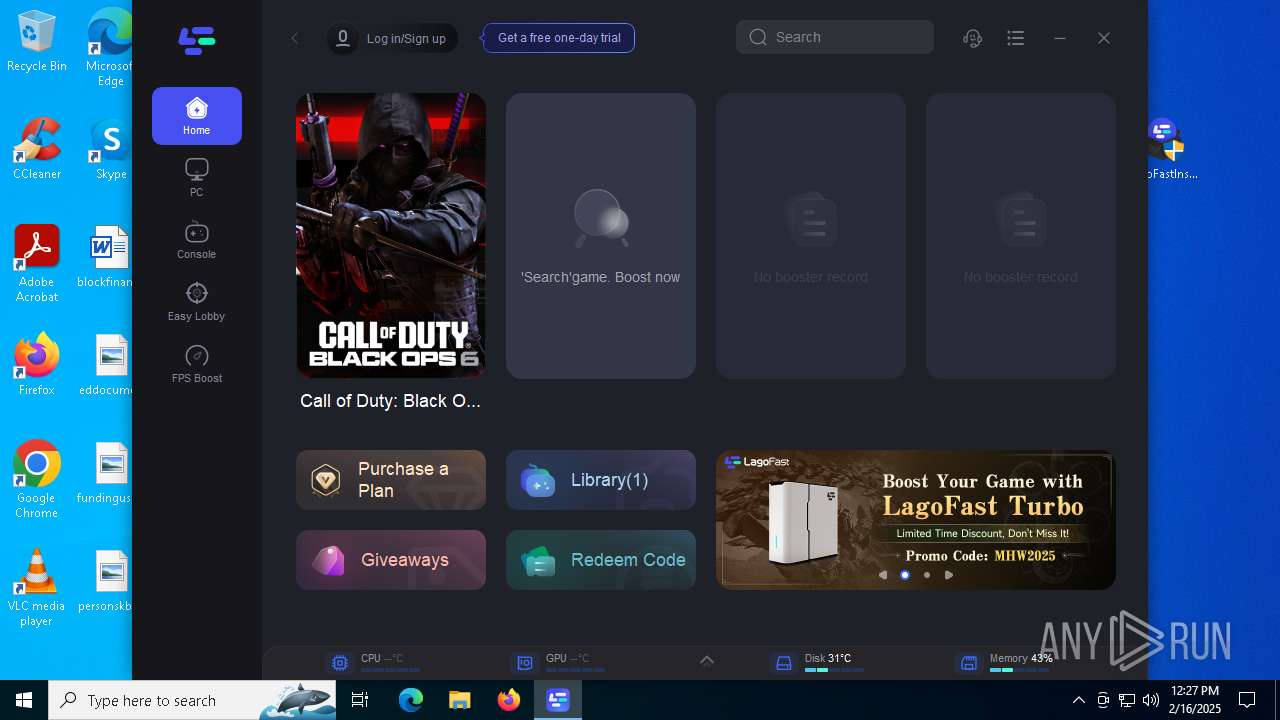Open Library(1) button
The image size is (1280, 720).
[601, 480]
